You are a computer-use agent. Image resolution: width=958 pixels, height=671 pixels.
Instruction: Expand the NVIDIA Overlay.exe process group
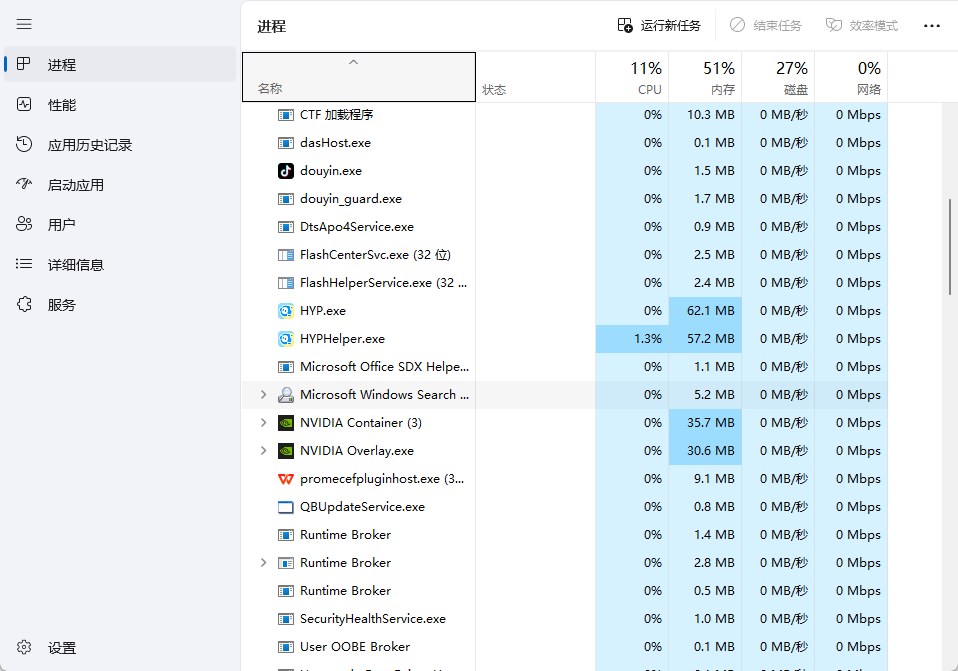coord(264,451)
